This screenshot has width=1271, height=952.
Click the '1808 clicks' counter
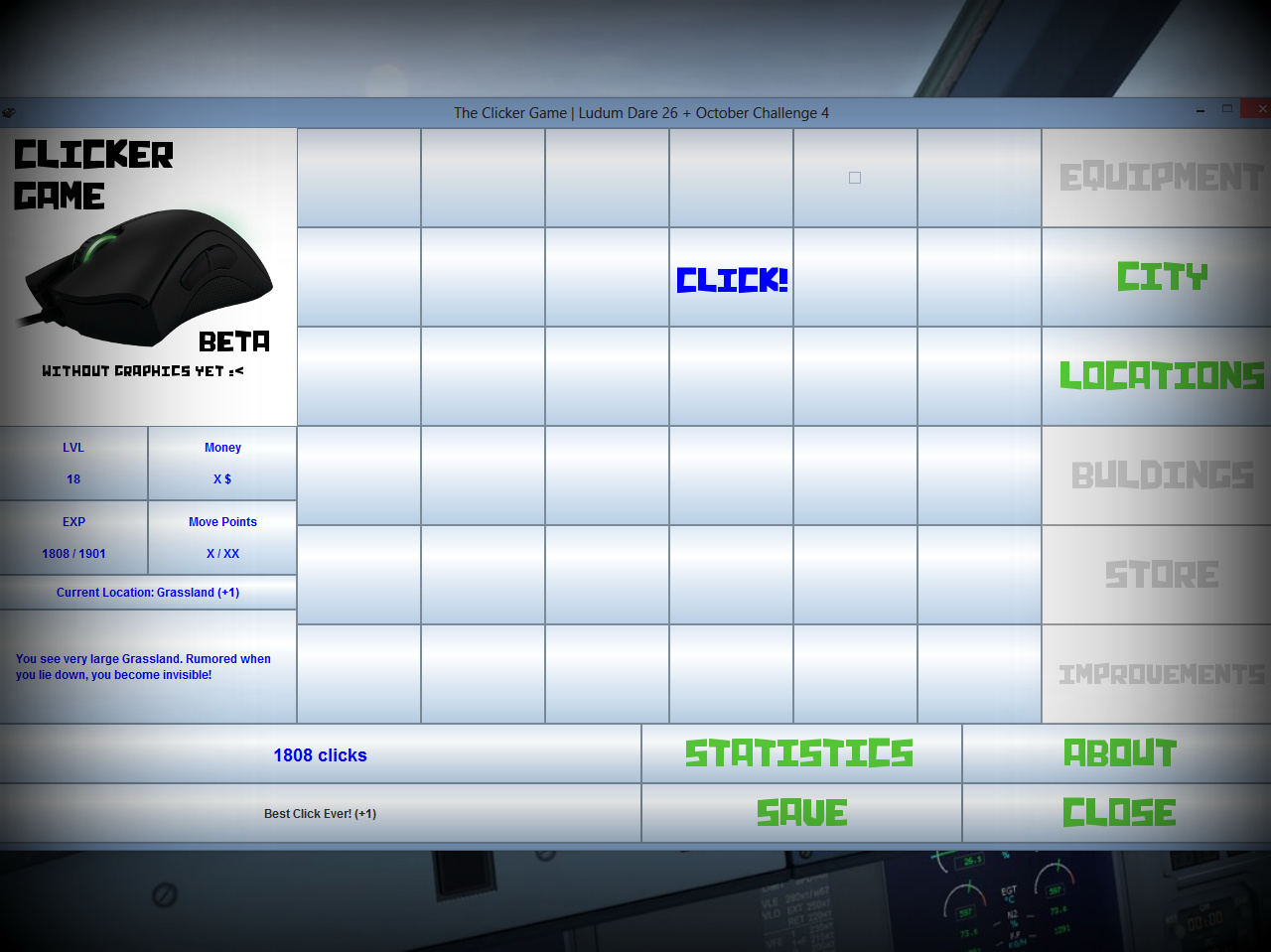point(320,755)
